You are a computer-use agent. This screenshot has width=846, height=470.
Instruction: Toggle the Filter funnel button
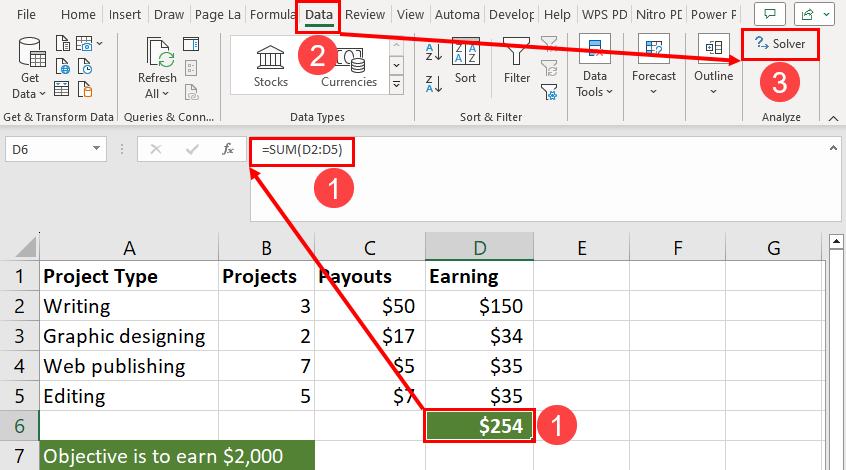(x=516, y=60)
